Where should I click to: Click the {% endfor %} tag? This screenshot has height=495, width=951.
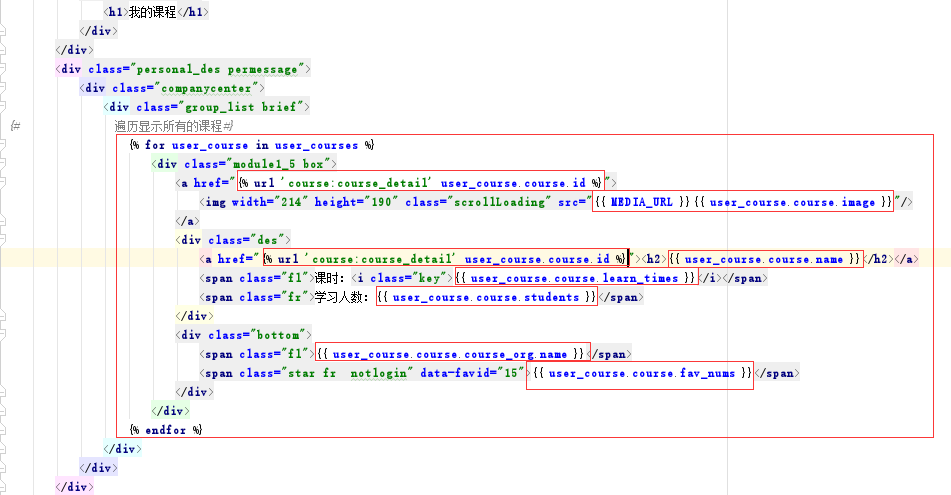click(166, 430)
